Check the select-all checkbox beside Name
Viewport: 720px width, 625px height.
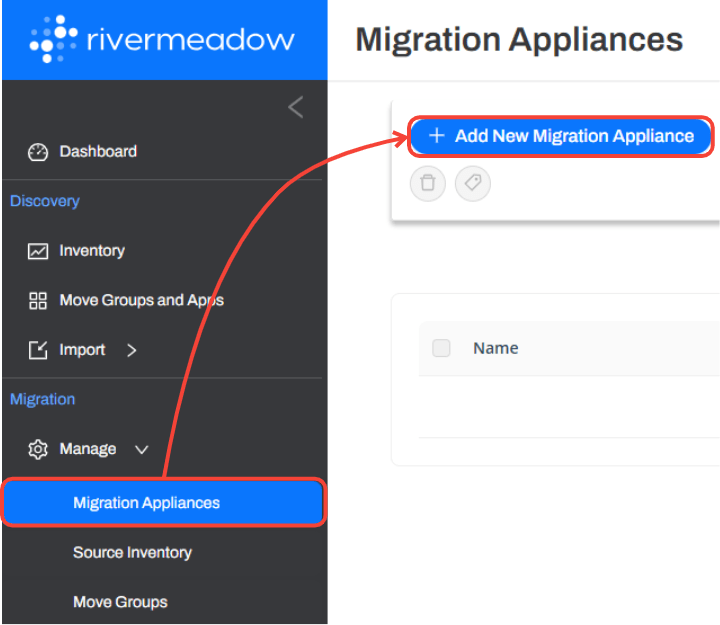click(x=441, y=348)
